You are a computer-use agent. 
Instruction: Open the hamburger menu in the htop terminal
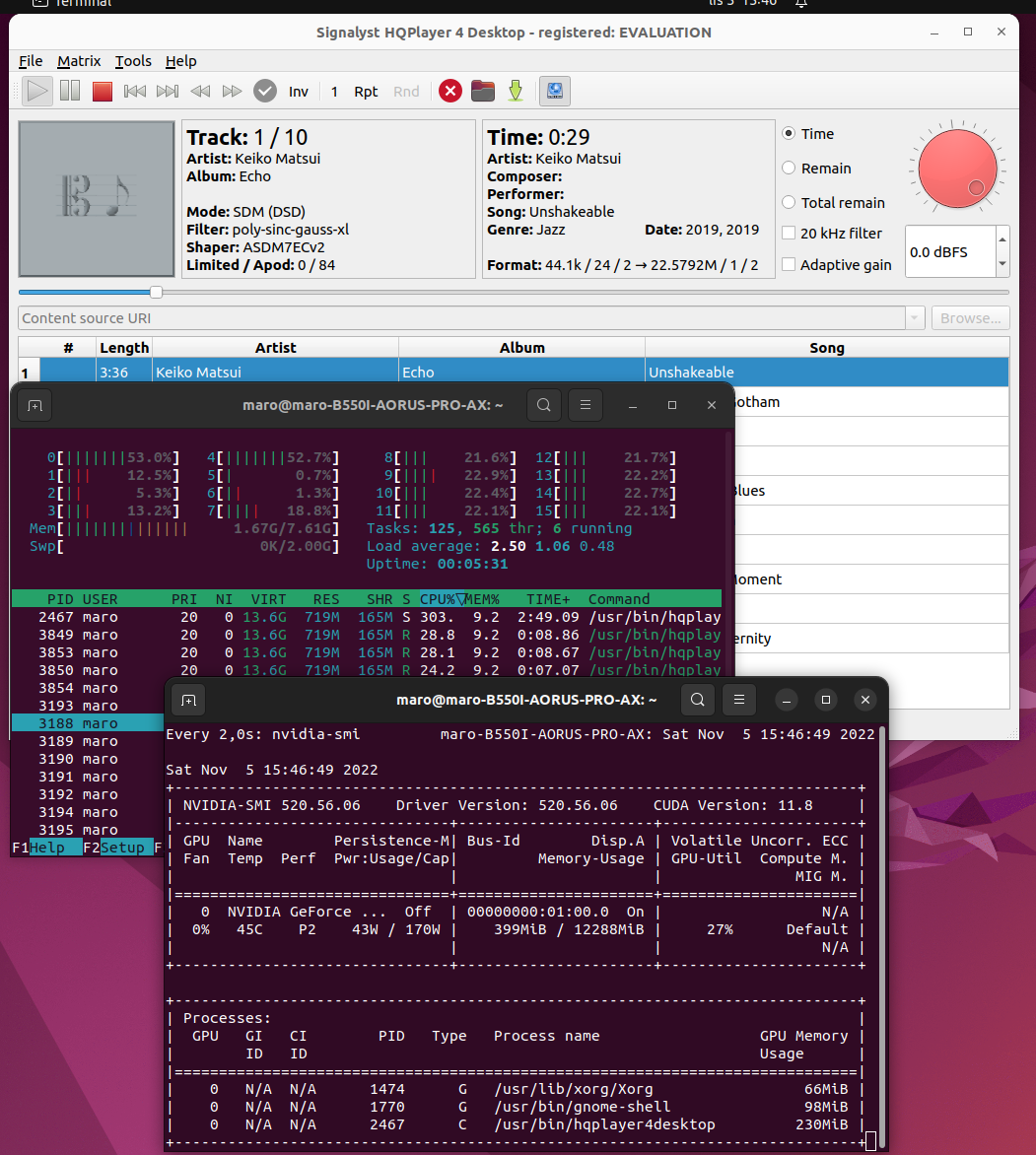(586, 405)
